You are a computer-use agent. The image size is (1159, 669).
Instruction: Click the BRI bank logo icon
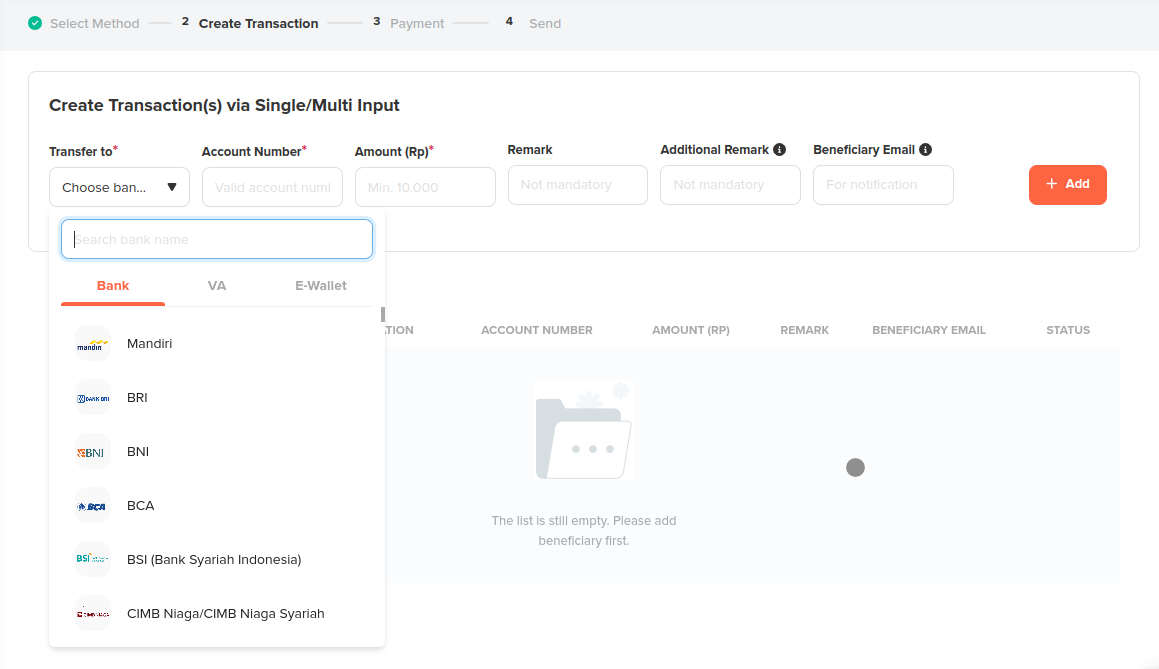point(92,398)
